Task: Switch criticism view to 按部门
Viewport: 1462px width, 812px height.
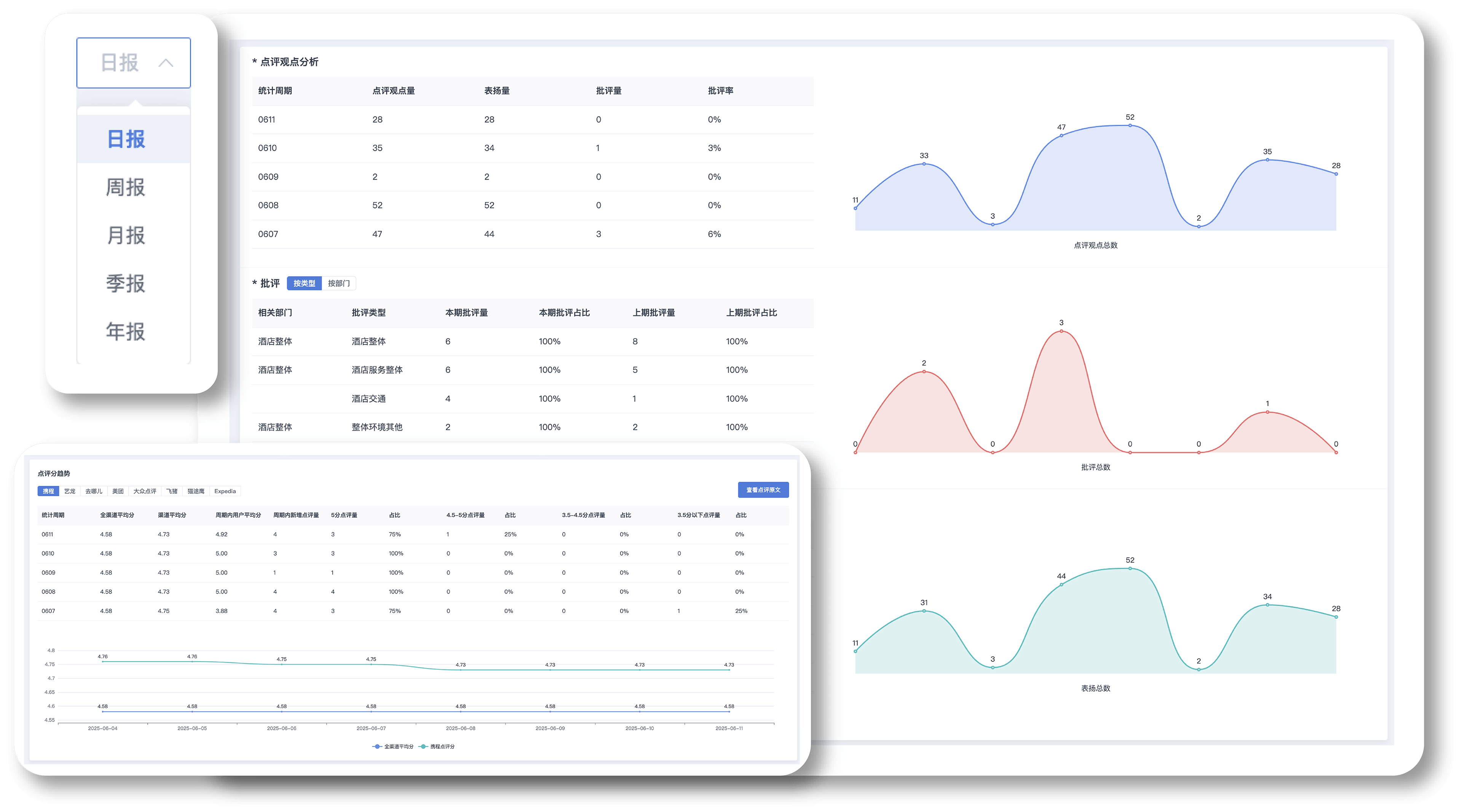Action: pyautogui.click(x=339, y=283)
